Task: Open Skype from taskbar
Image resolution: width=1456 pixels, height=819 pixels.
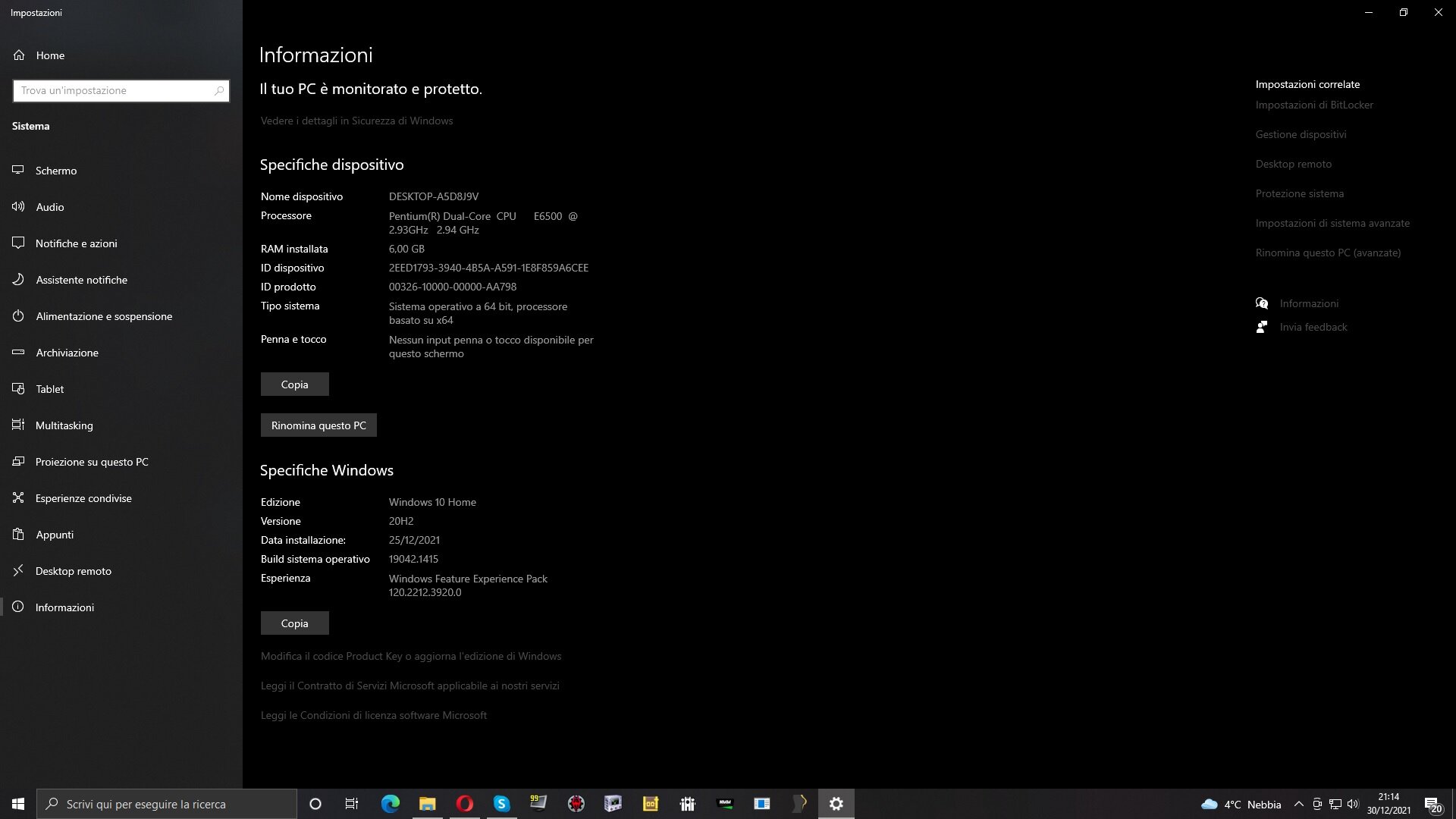Action: pyautogui.click(x=502, y=804)
